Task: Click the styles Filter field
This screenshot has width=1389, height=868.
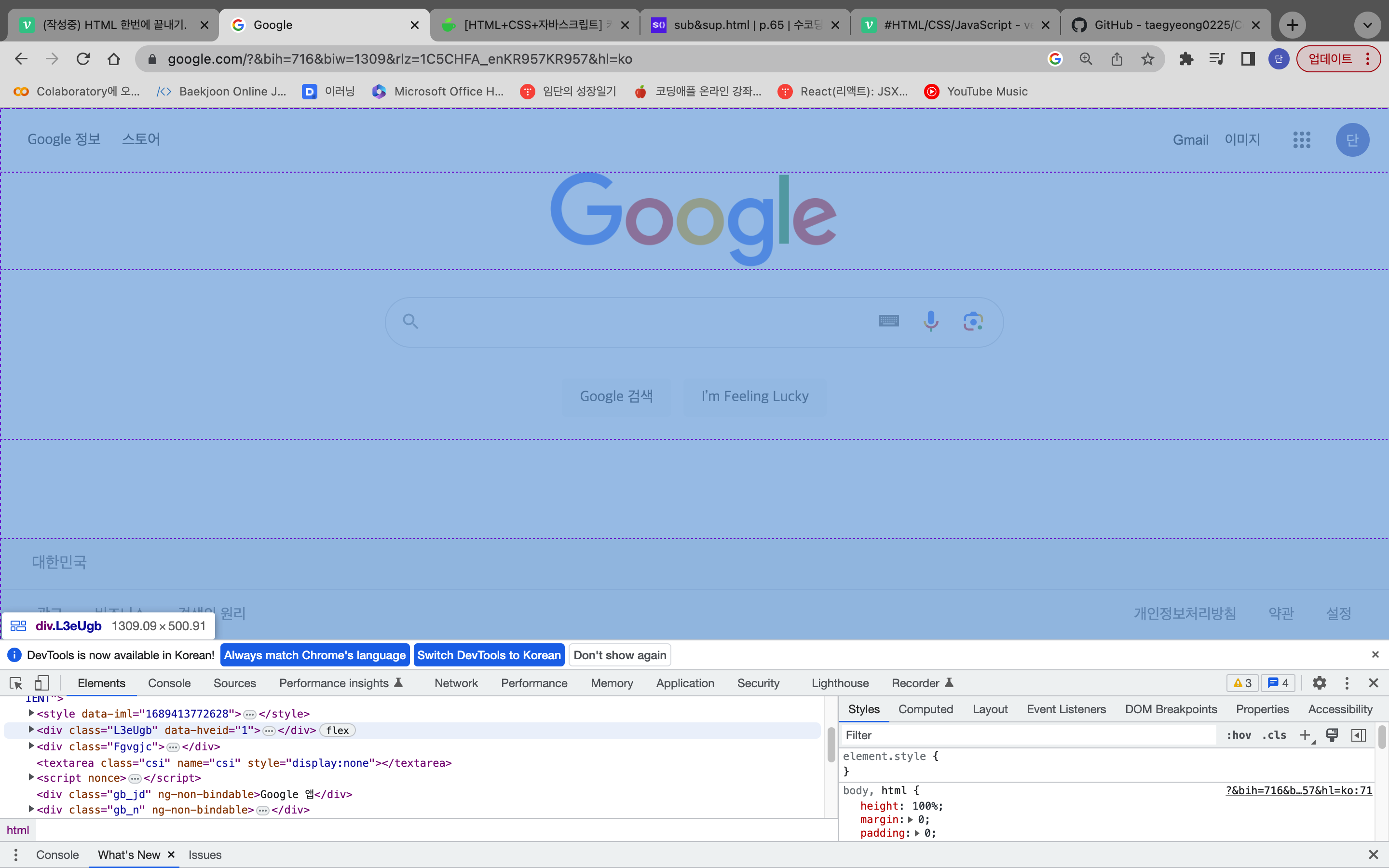Action: point(1028,735)
